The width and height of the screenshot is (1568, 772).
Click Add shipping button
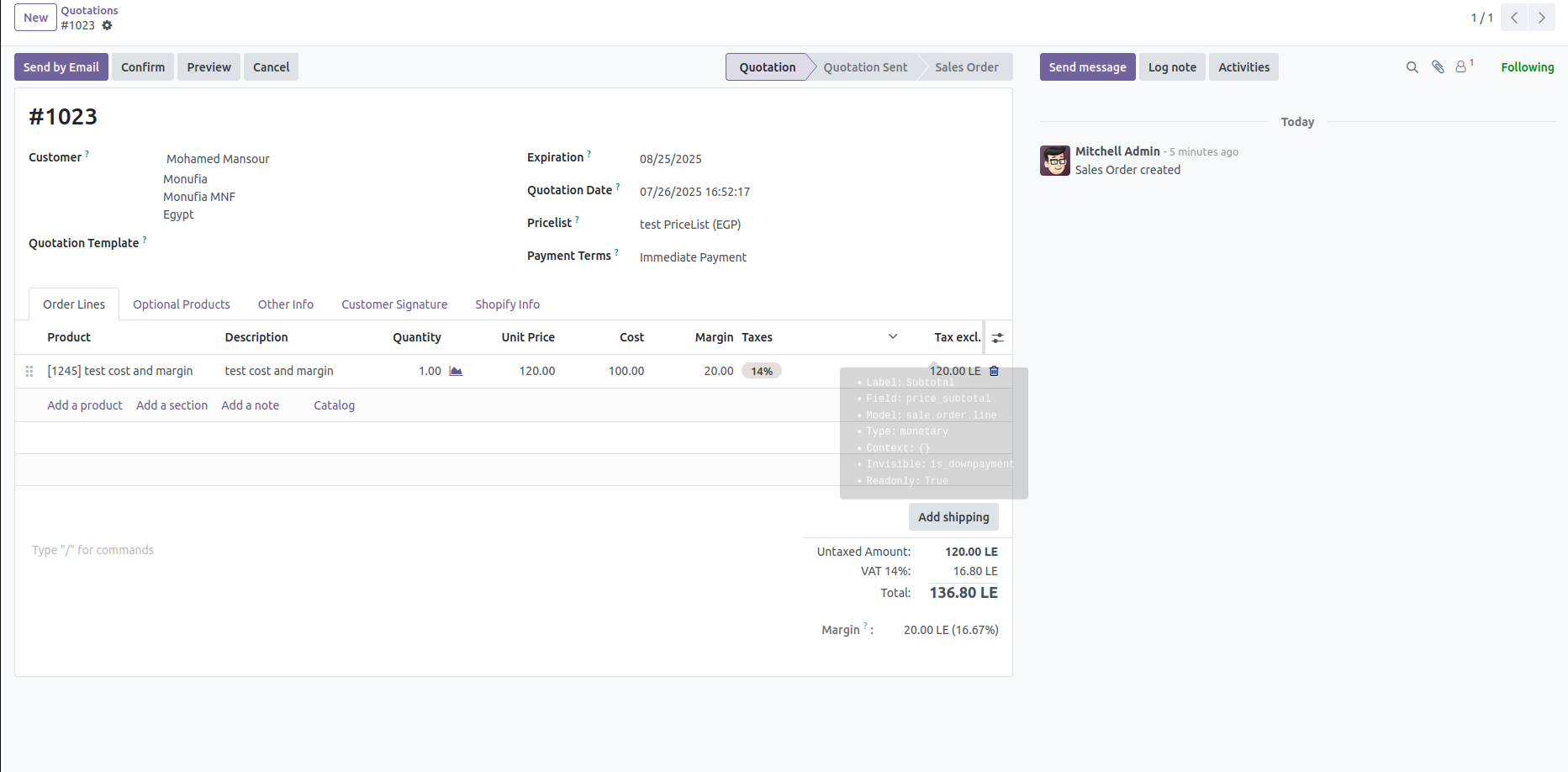(953, 517)
